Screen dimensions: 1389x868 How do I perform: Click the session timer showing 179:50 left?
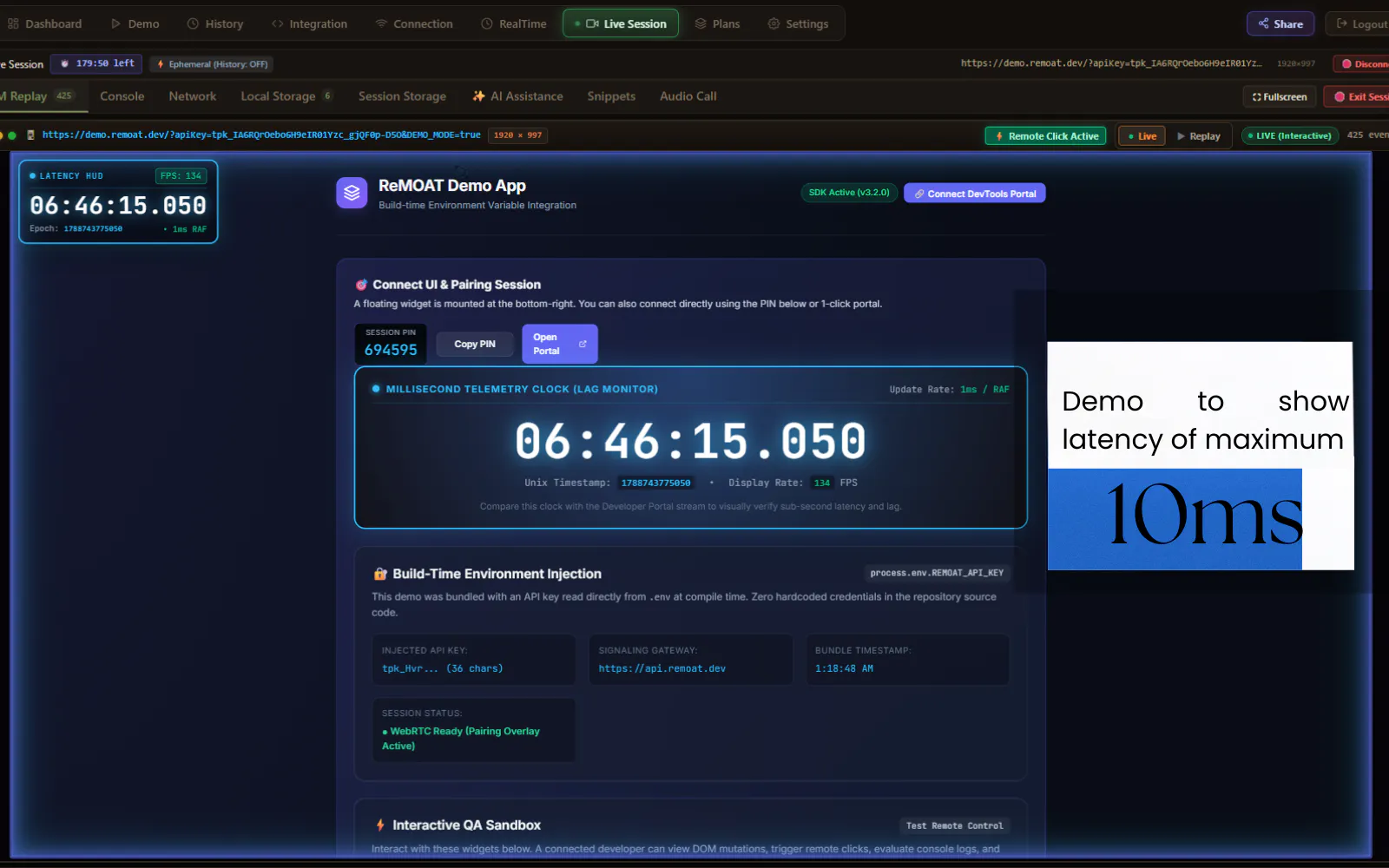pyautogui.click(x=96, y=63)
